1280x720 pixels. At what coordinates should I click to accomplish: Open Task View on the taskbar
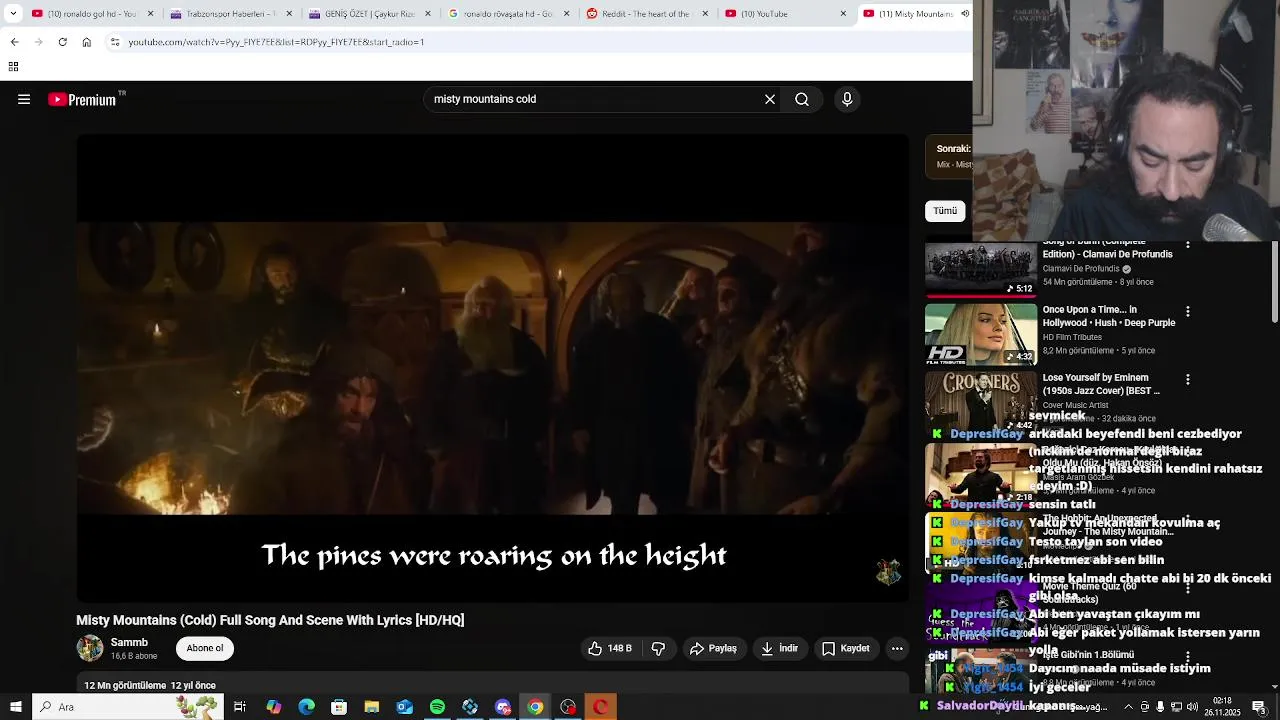(240, 707)
